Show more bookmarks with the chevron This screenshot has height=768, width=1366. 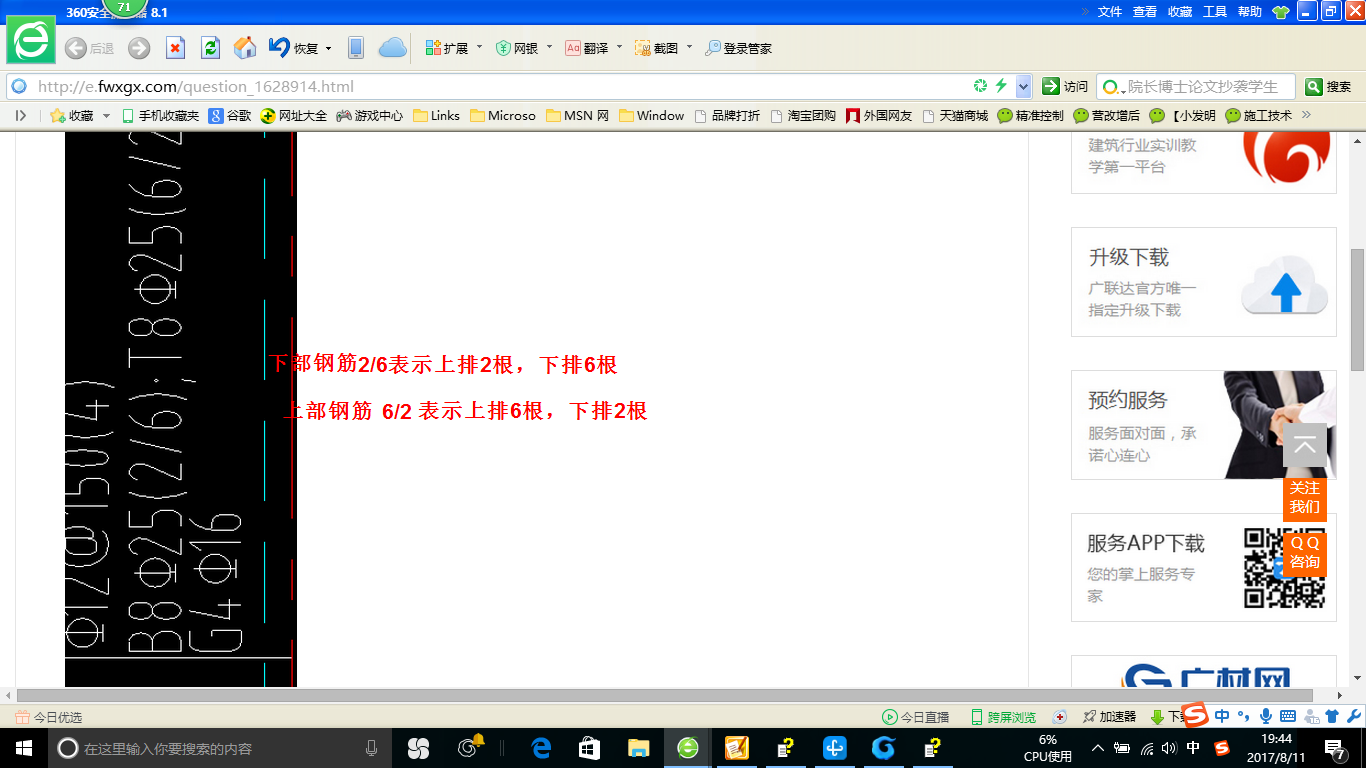tap(1306, 115)
